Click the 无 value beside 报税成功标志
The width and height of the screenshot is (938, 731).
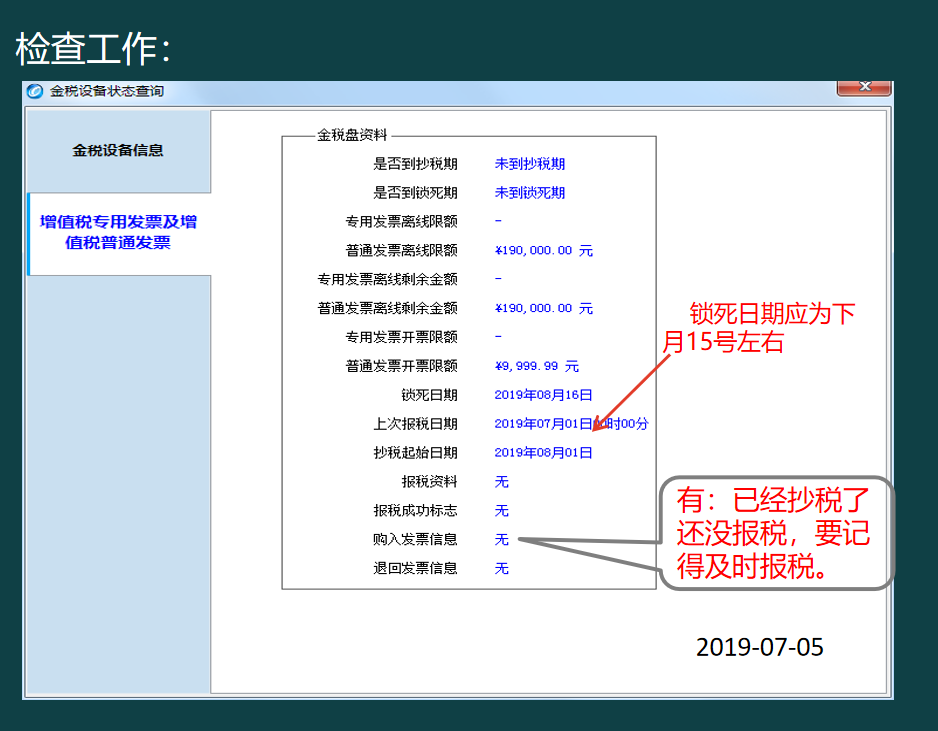pyautogui.click(x=501, y=510)
